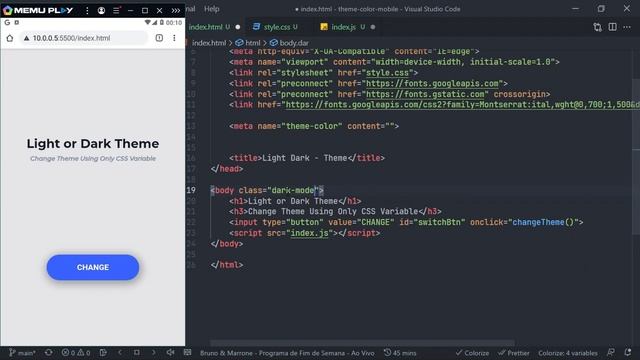Open the Help menu in VS Code
Screen dimensions: 640x360
coord(211,9)
